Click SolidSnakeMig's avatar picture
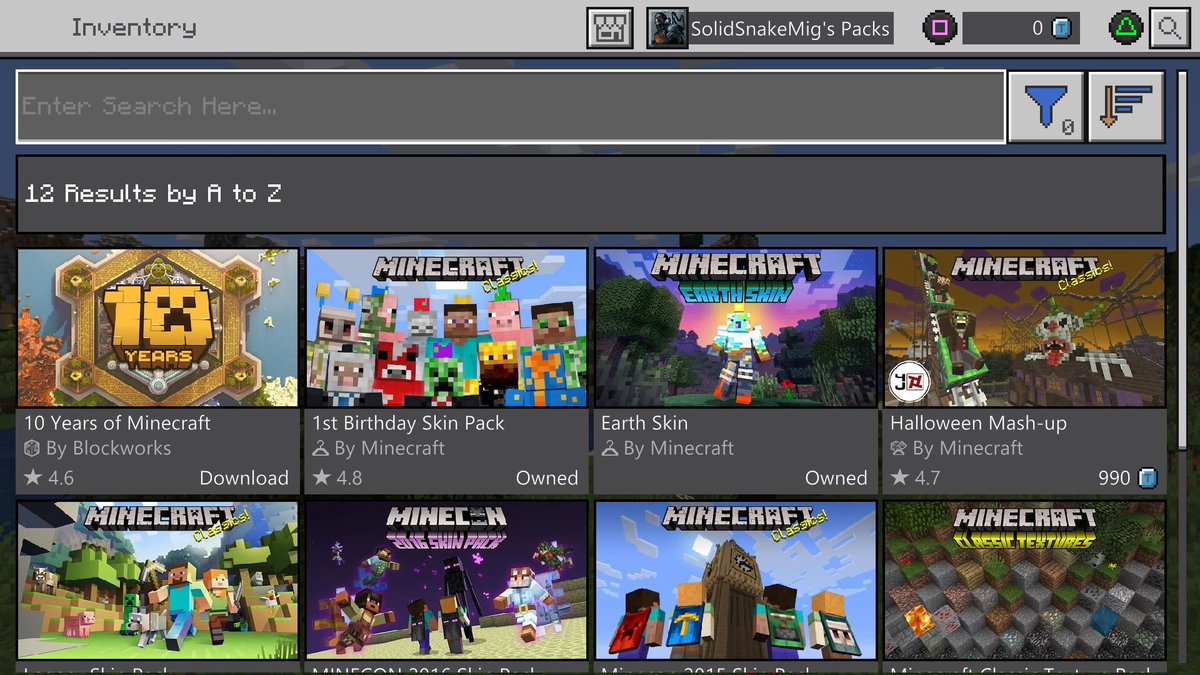 pos(667,29)
